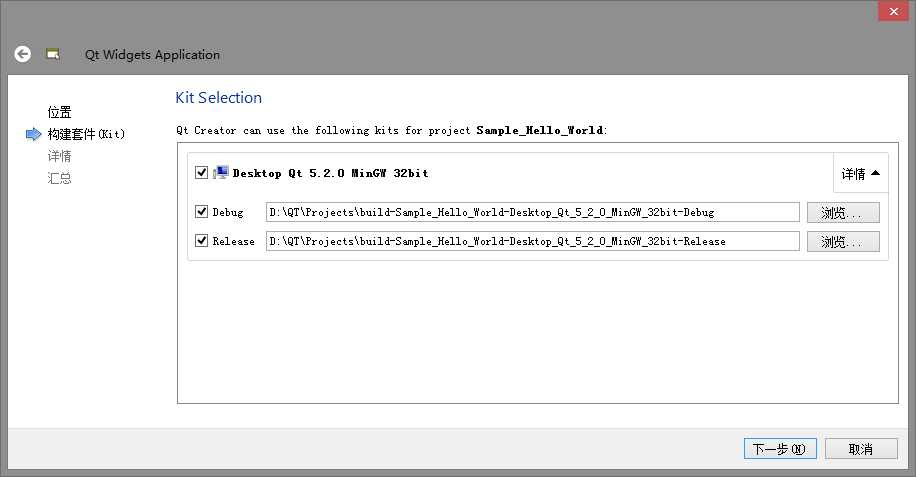
Task: Select the 详情 step in the sidebar
Action: pyautogui.click(x=60, y=156)
